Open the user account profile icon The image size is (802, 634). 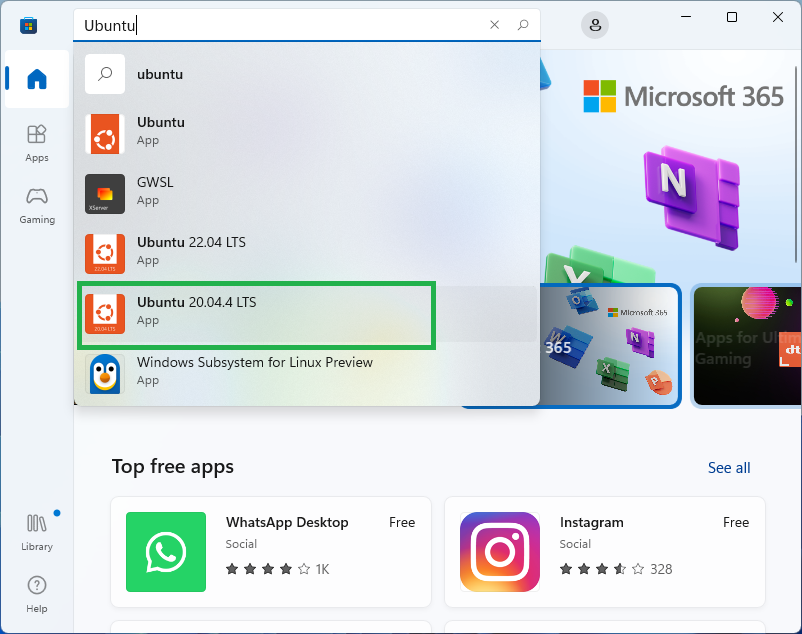point(595,25)
